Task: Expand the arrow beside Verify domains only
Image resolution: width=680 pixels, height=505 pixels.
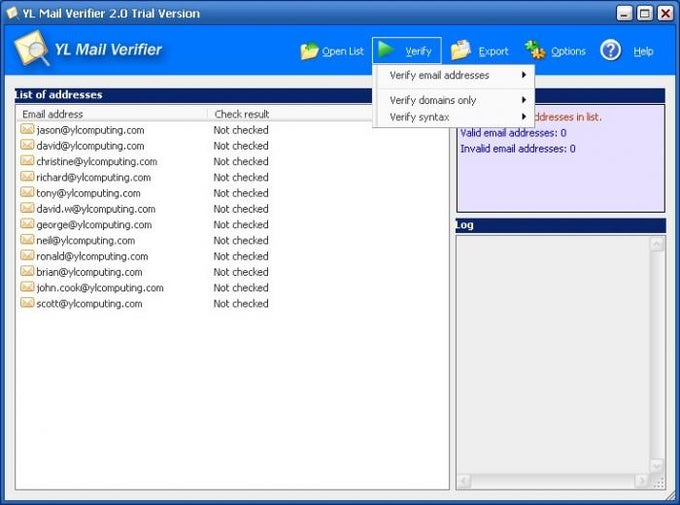Action: (524, 100)
